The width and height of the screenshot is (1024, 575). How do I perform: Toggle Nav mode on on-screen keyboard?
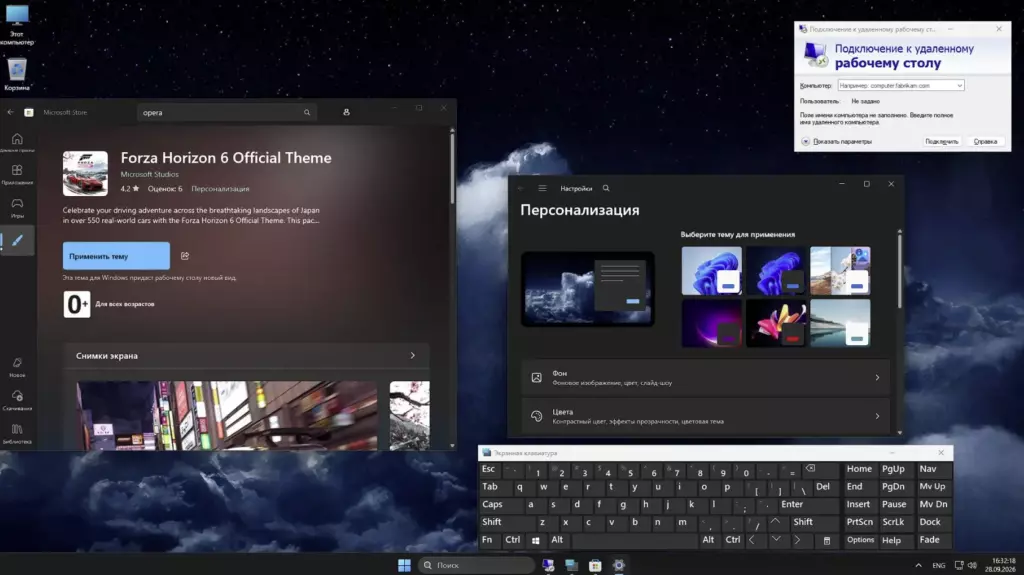pyautogui.click(x=933, y=469)
